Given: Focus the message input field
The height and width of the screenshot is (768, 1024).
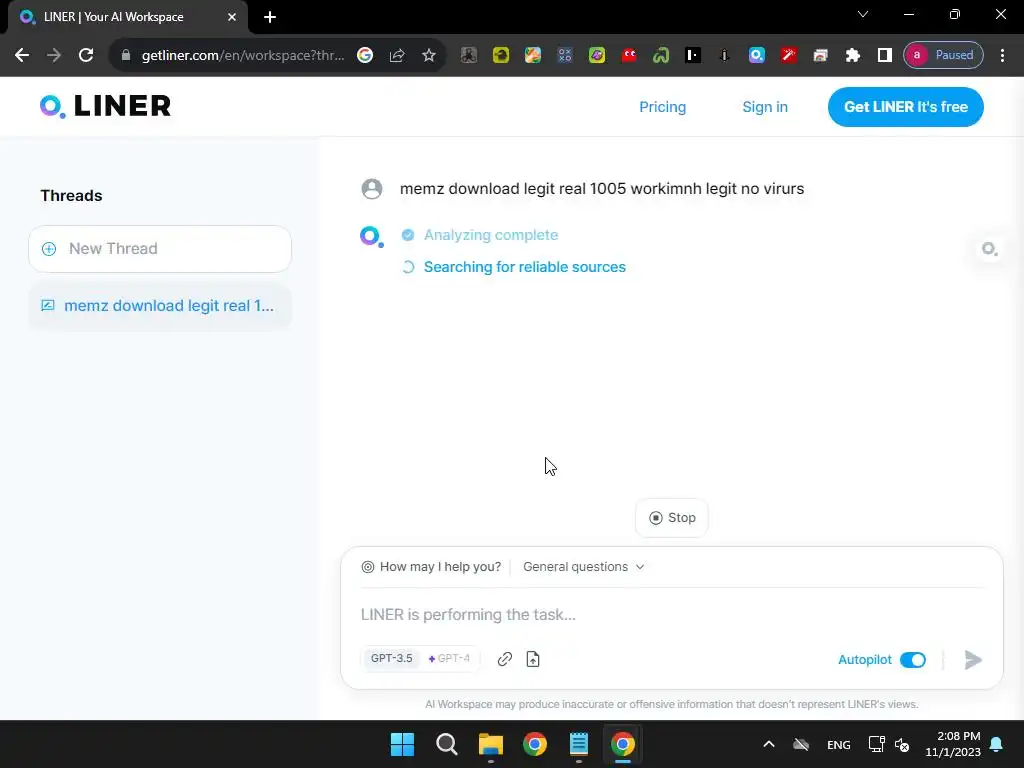Looking at the screenshot, I should click(x=671, y=615).
